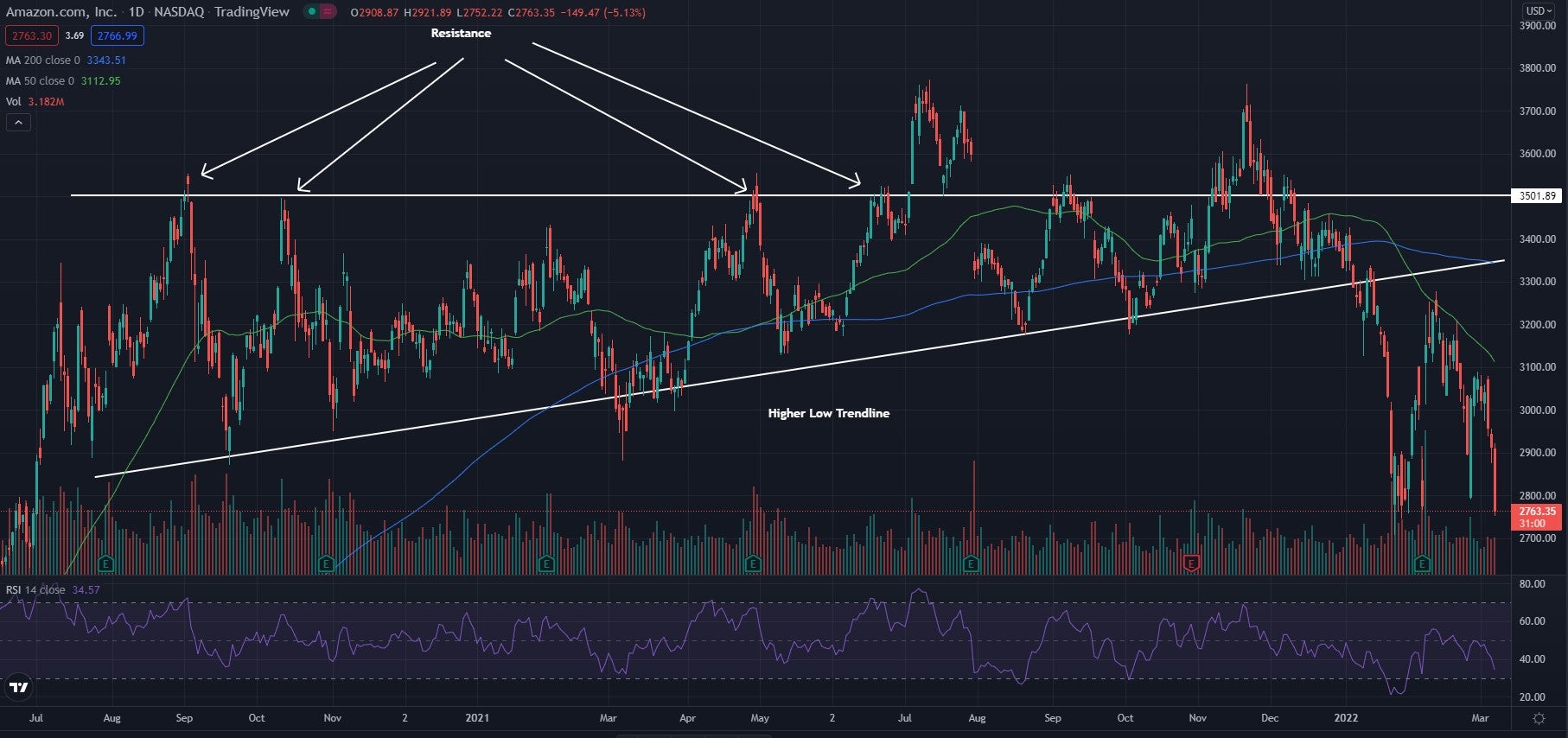1568x738 pixels.
Task: Click earnings marker between 2022 and Mar labels
Action: (x=1422, y=563)
